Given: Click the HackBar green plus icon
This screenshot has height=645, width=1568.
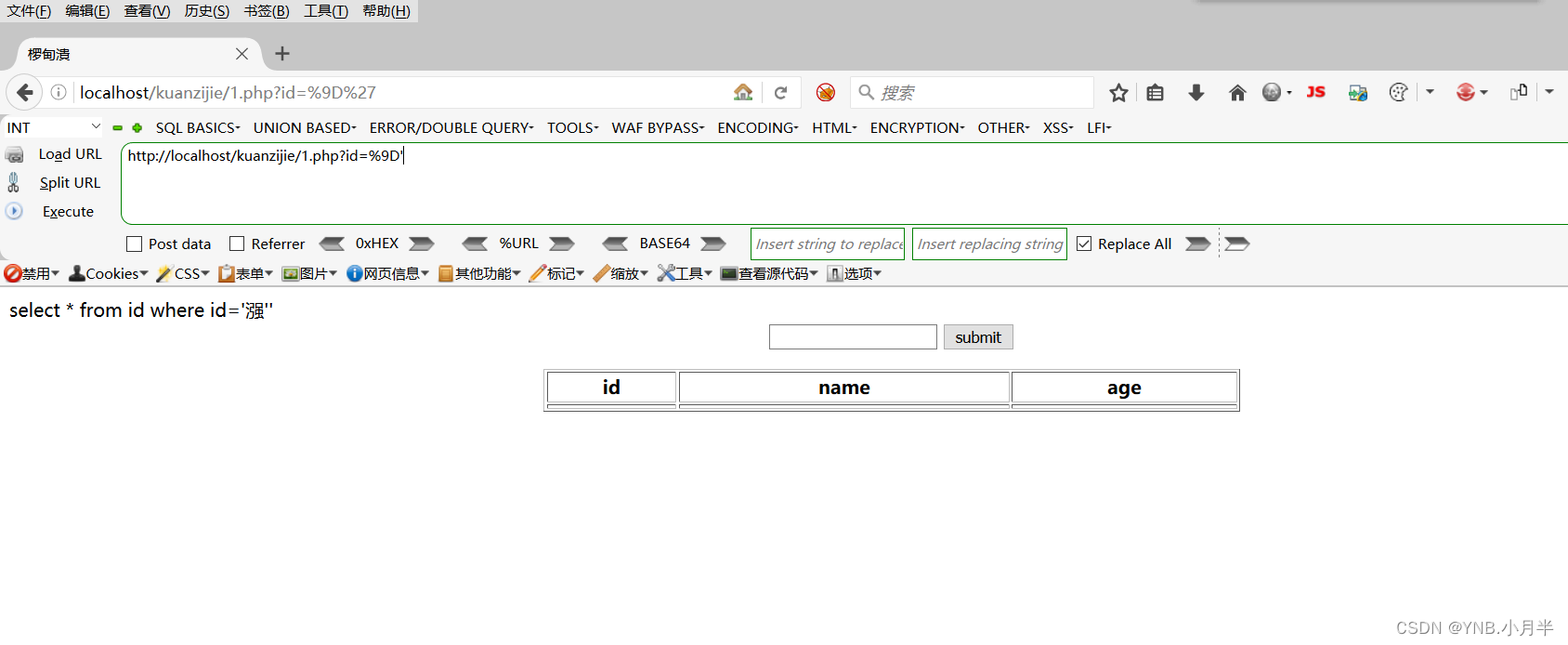Looking at the screenshot, I should coord(137,127).
